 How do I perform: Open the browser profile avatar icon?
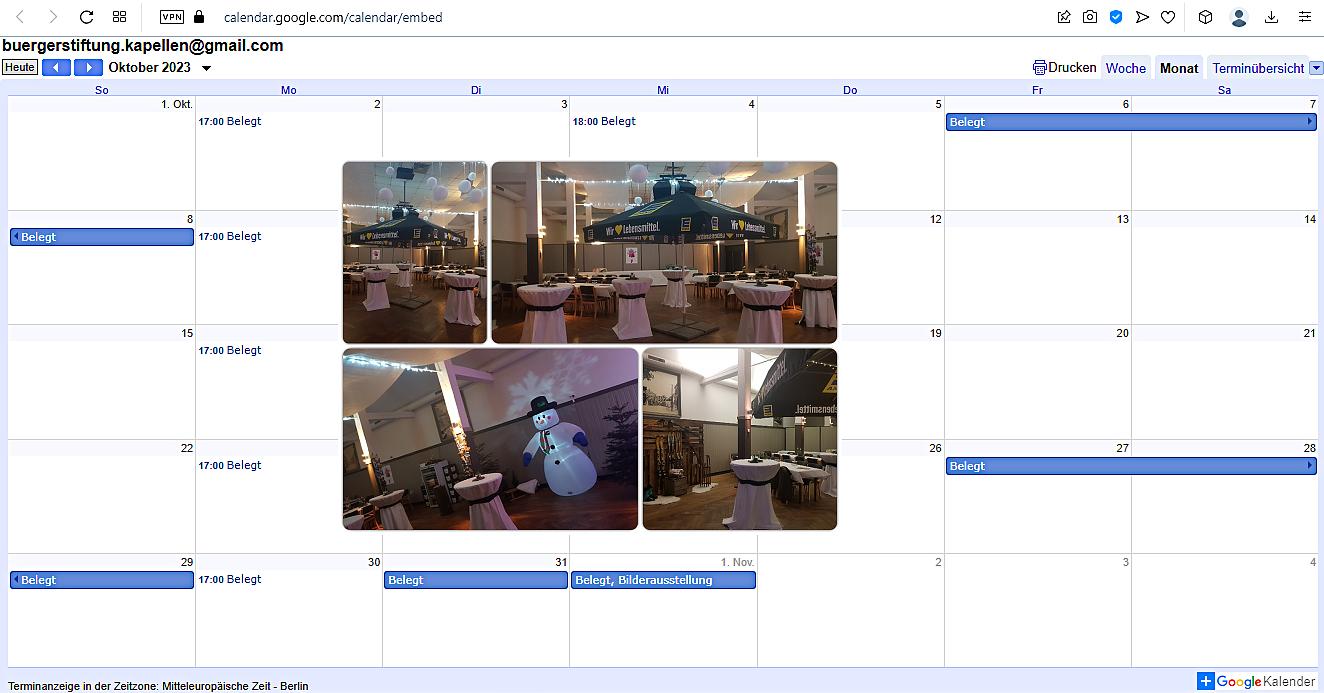pyautogui.click(x=1238, y=16)
